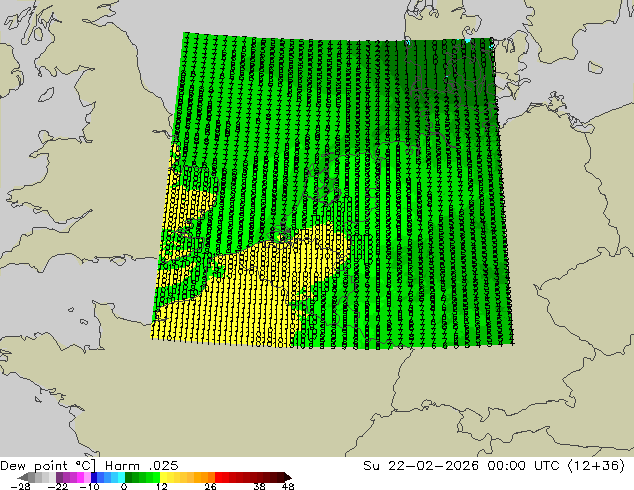Click the dark purple legend swatch at -22
Screen dimensions: 634x490
tap(59, 477)
